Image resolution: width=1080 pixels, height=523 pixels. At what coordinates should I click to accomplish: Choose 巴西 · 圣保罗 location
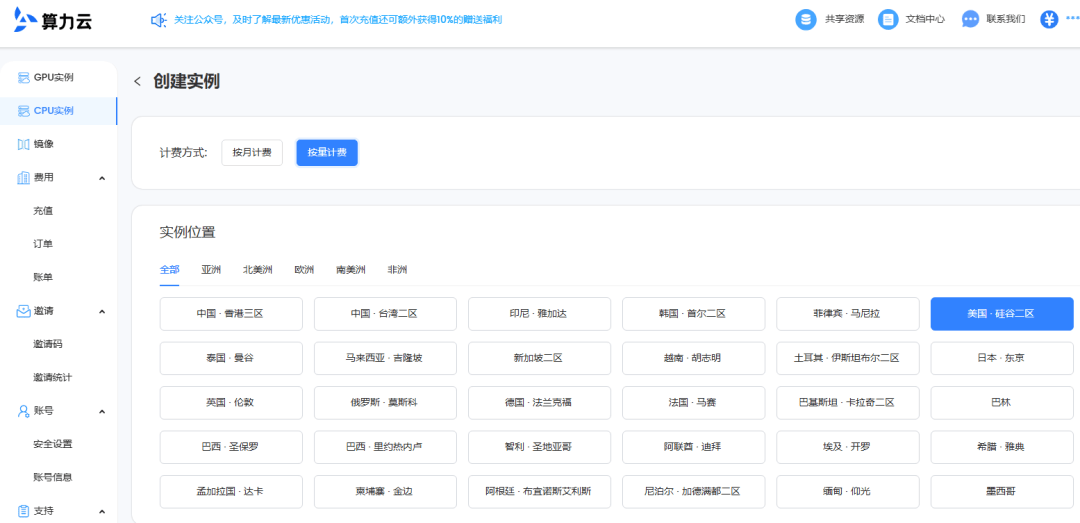pyautogui.click(x=231, y=447)
